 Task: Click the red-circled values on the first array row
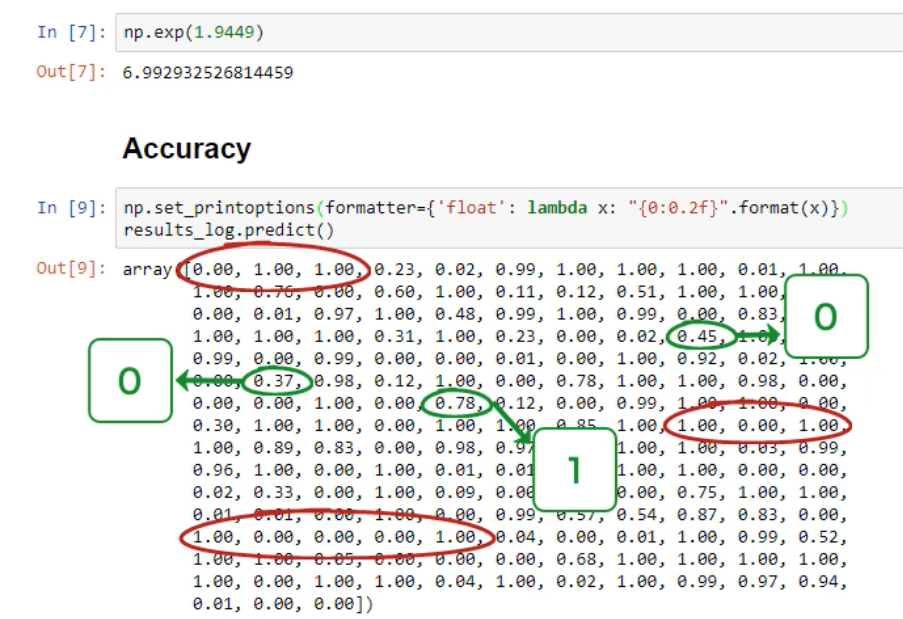(x=278, y=269)
